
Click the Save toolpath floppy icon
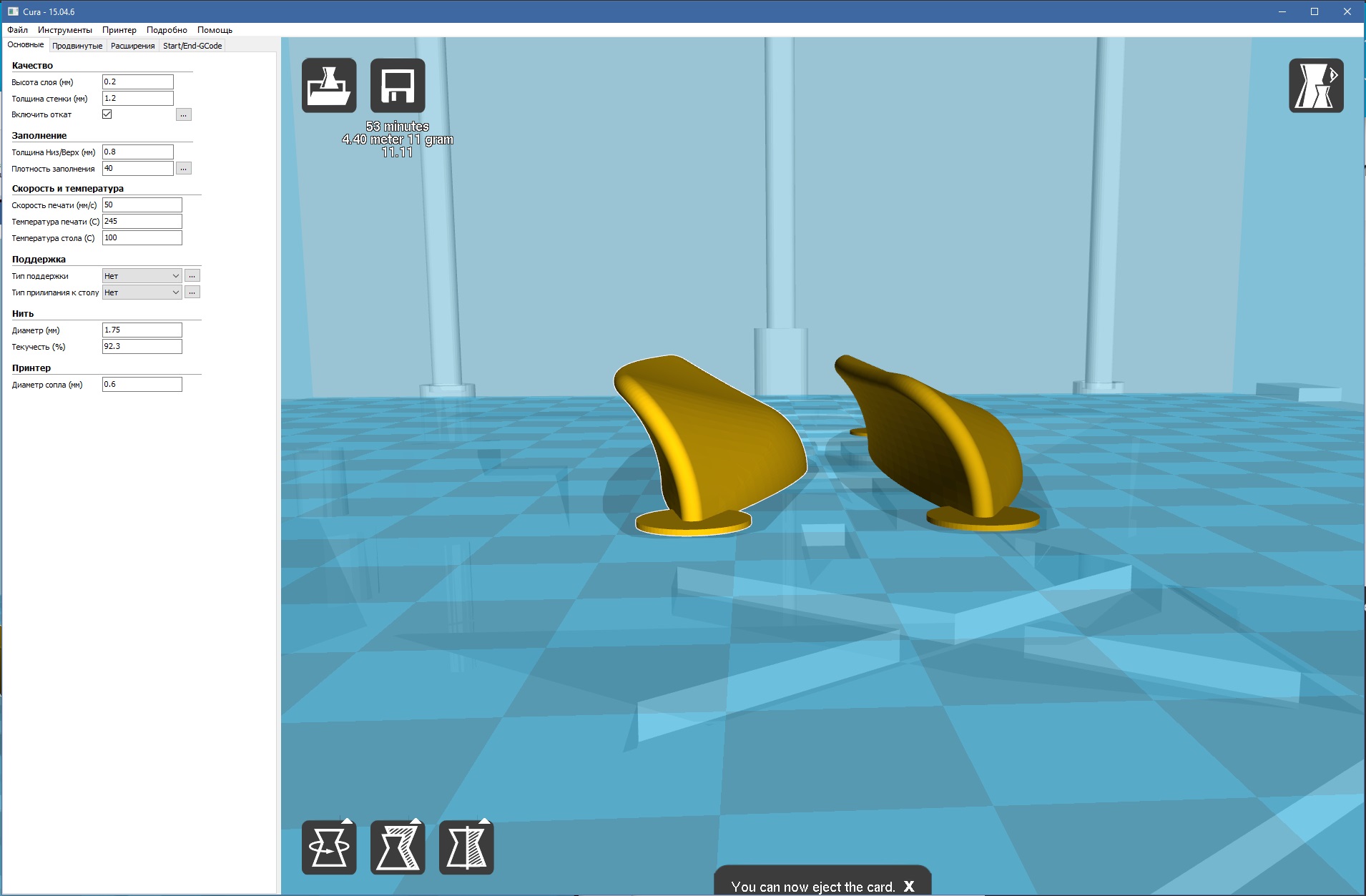[398, 85]
